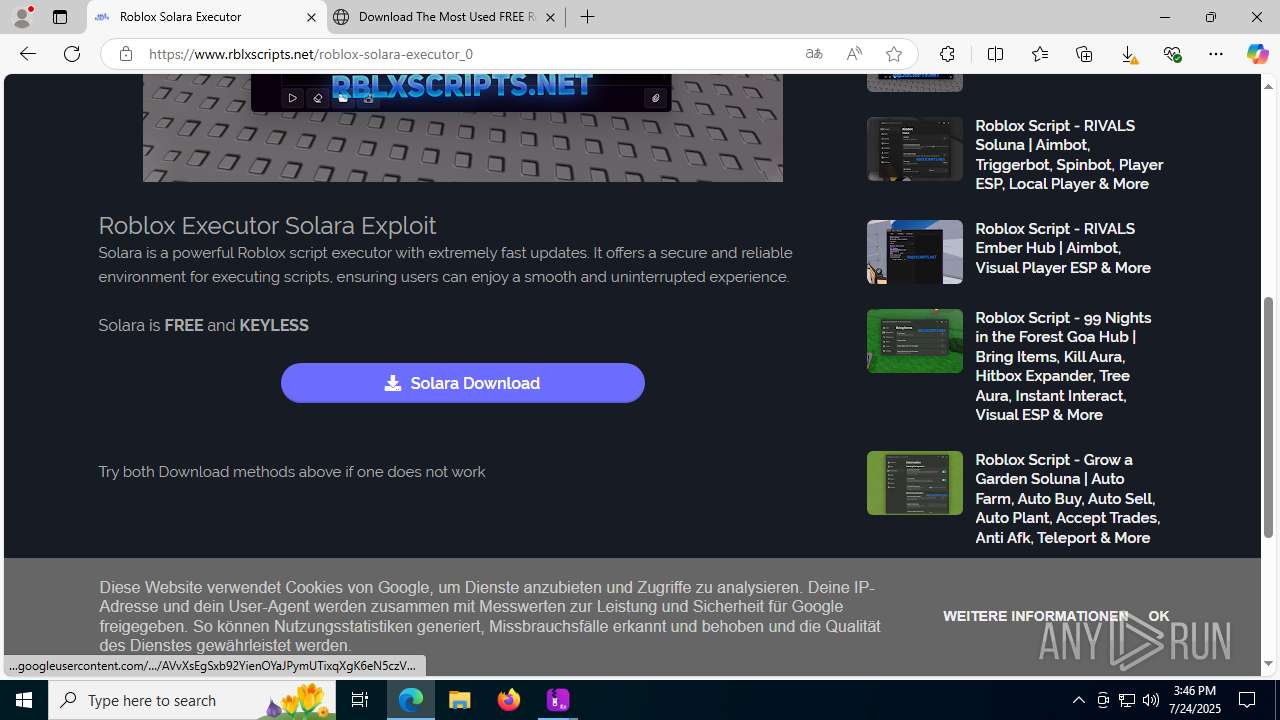
Task: Add this page to favorites star
Action: 894,54
